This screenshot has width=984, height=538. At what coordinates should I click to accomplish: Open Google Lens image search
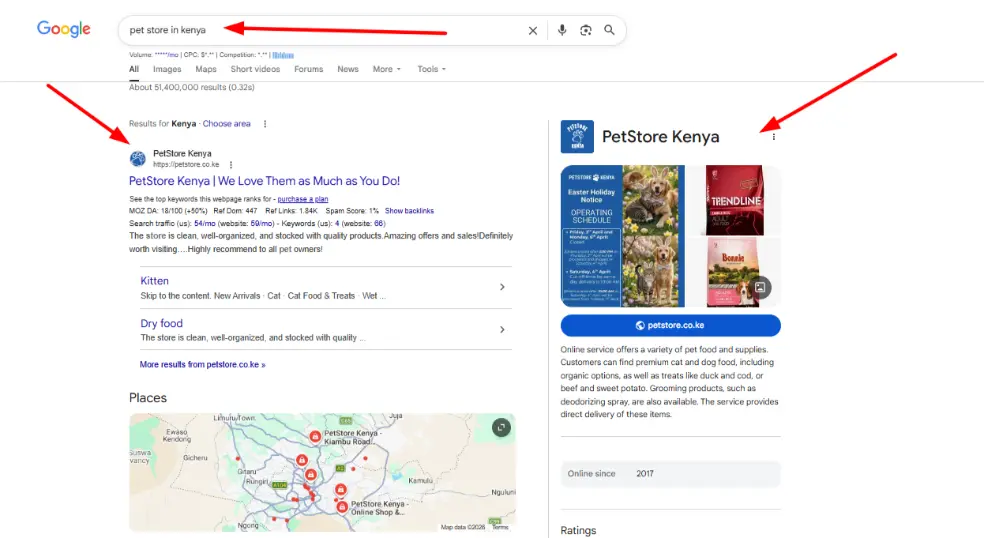point(586,30)
